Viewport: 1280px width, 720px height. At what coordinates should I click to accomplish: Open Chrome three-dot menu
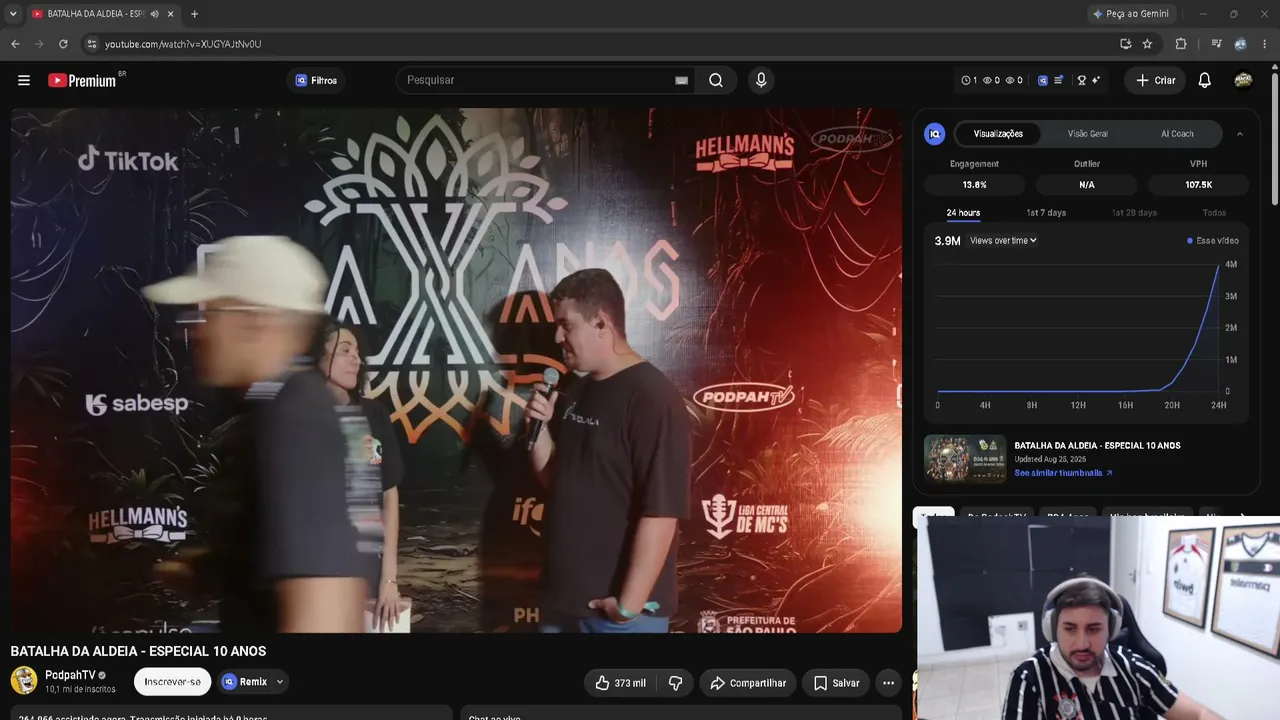1264,44
